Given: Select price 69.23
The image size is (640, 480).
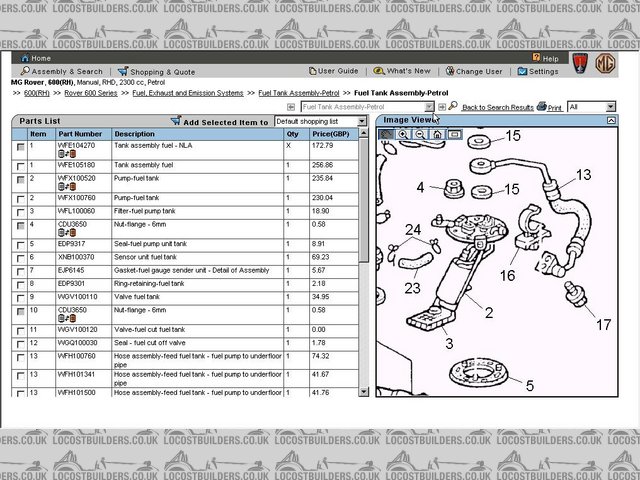Looking at the screenshot, I should click(x=320, y=257).
